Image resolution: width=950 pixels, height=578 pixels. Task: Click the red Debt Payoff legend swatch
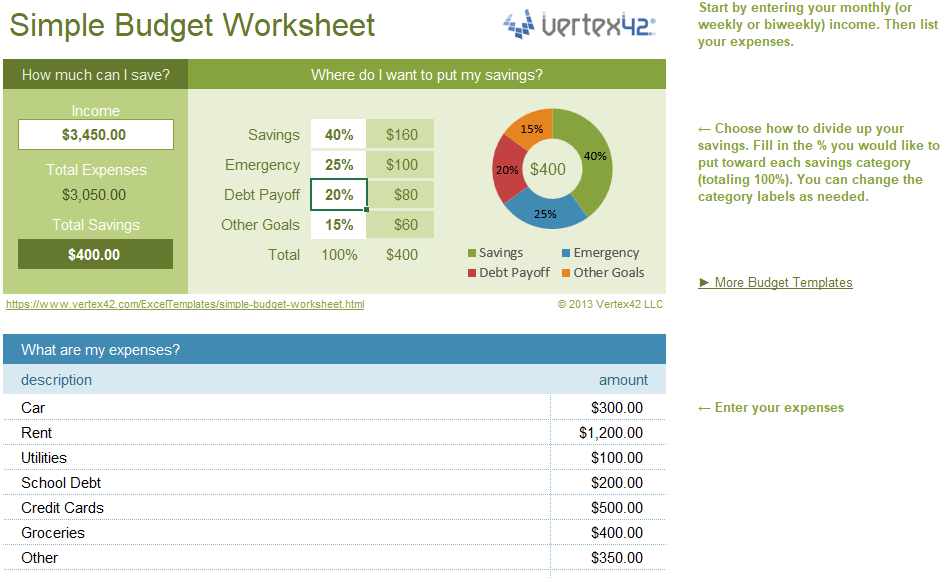[472, 273]
